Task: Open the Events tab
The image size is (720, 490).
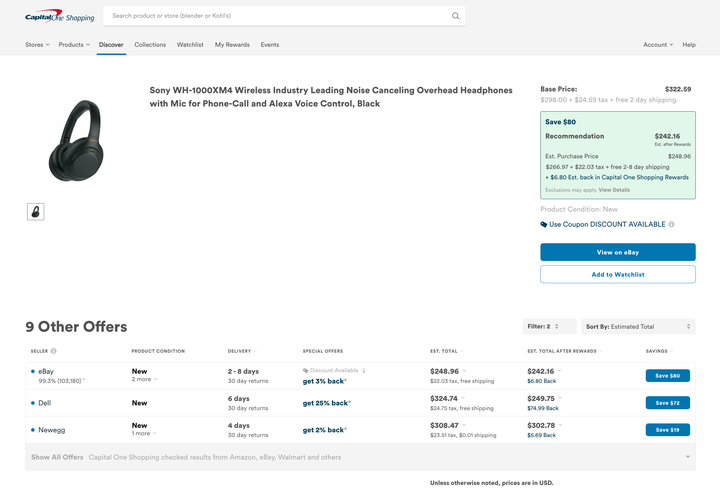Action: click(x=270, y=45)
